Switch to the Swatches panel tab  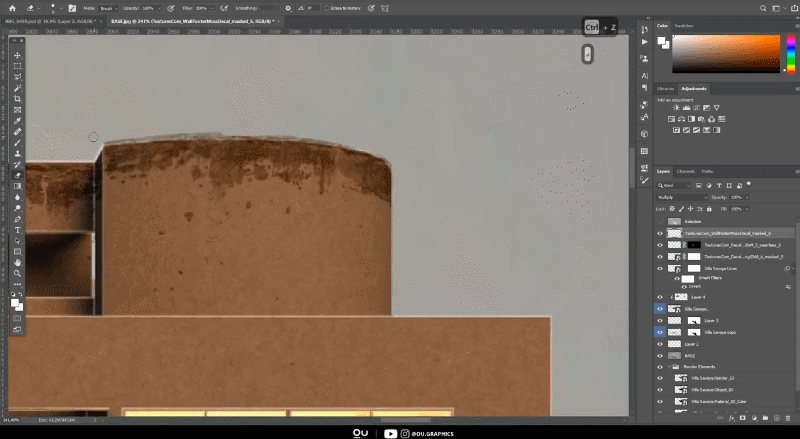tap(684, 26)
